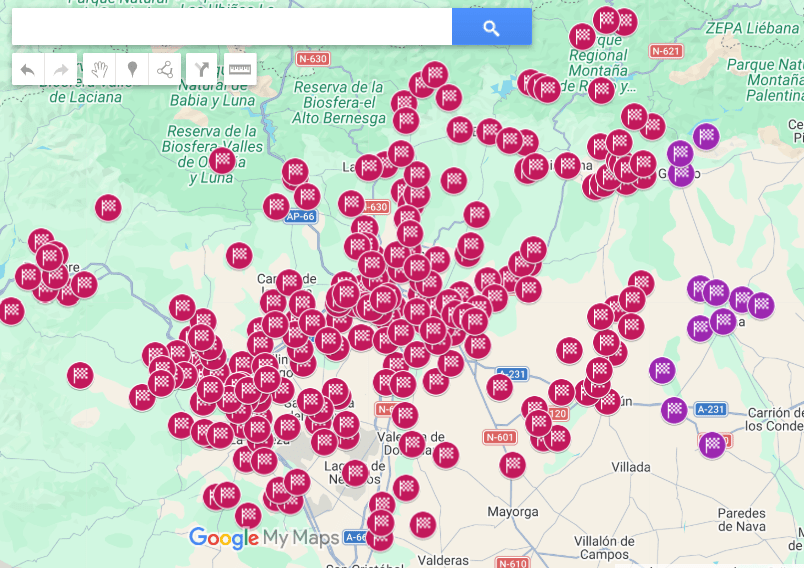This screenshot has height=568, width=804.
Task: Pick the Add directions tool
Action: pyautogui.click(x=204, y=70)
